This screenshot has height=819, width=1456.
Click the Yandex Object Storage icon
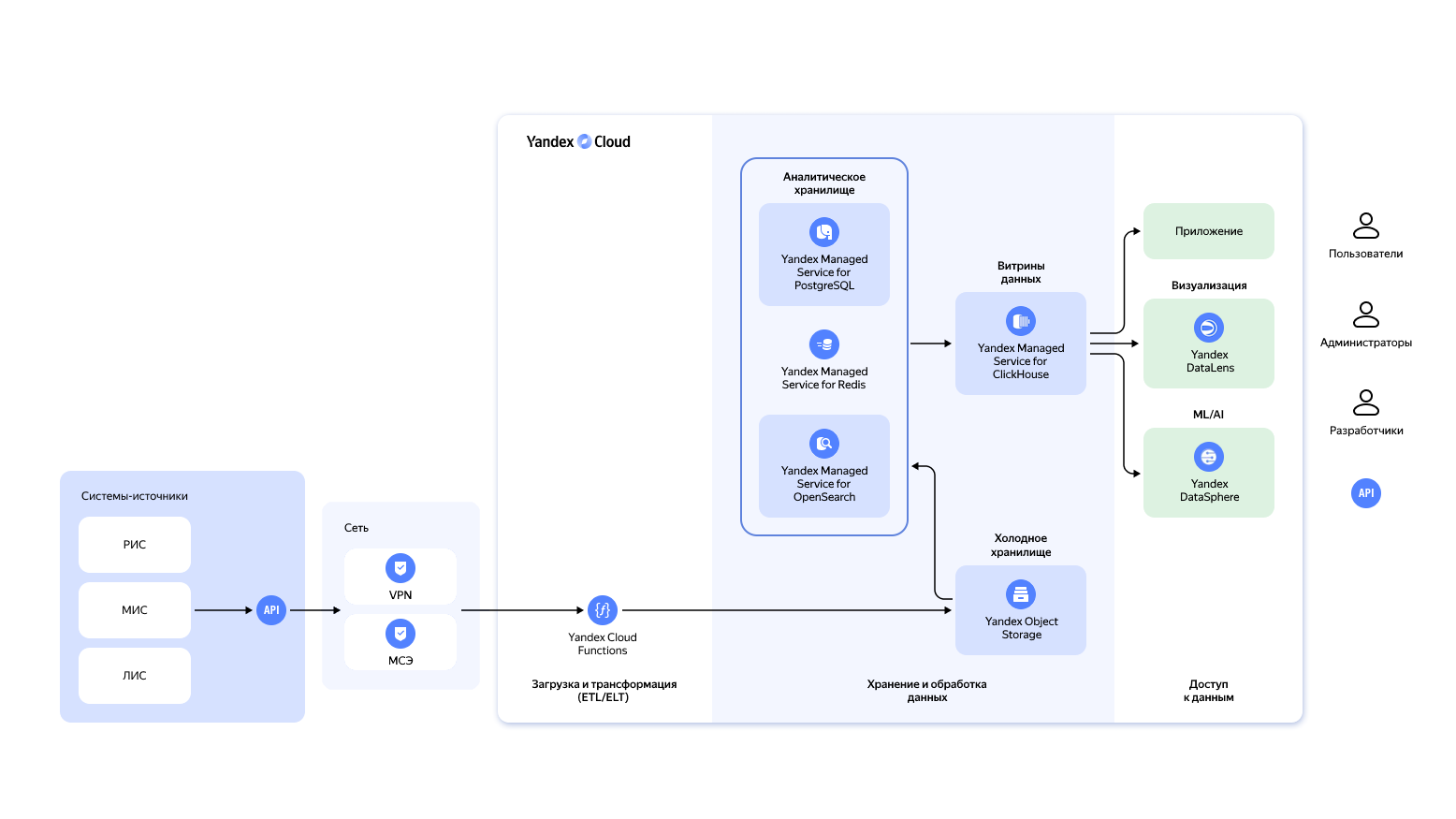(x=1021, y=594)
